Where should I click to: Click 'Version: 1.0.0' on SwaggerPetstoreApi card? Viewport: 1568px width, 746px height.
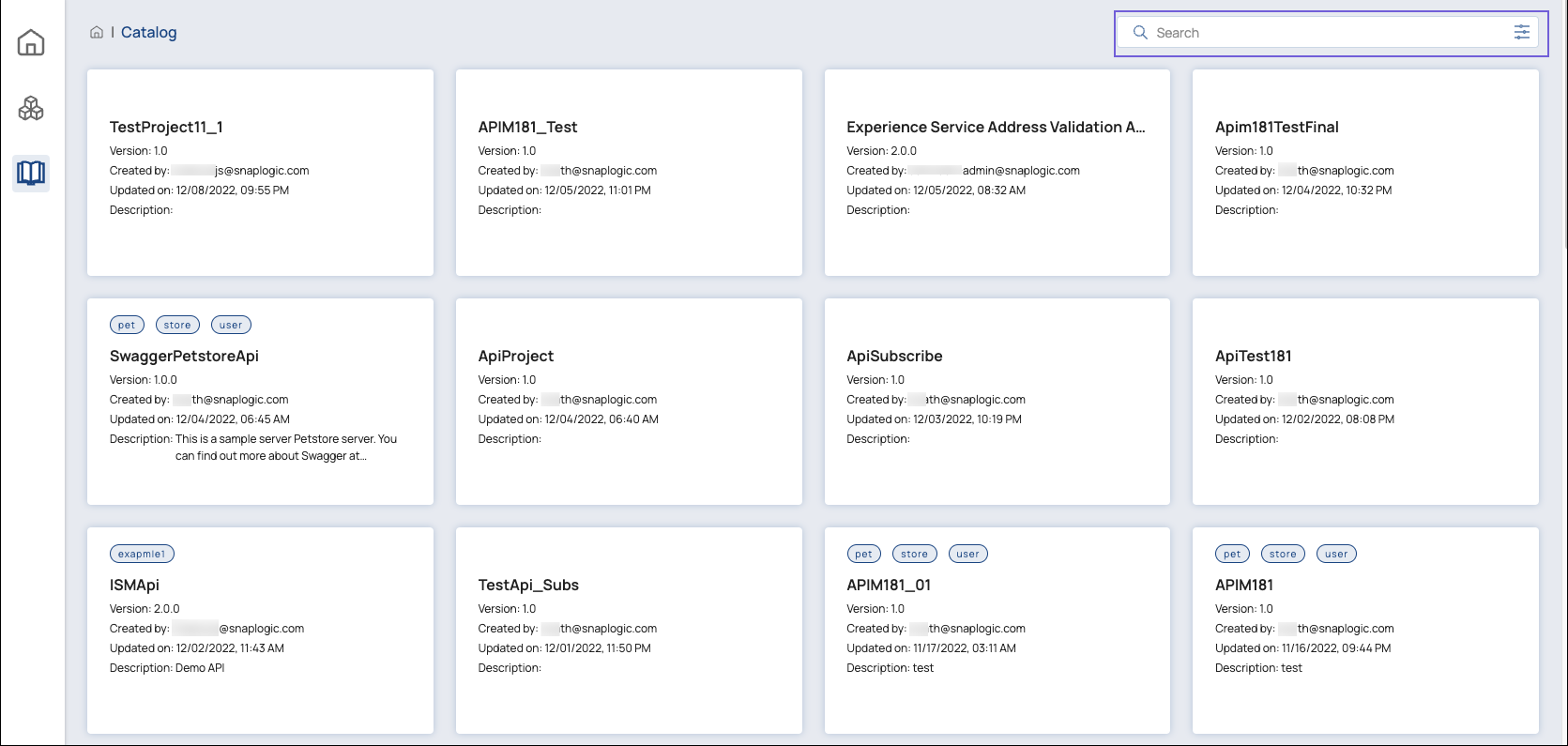pos(143,380)
